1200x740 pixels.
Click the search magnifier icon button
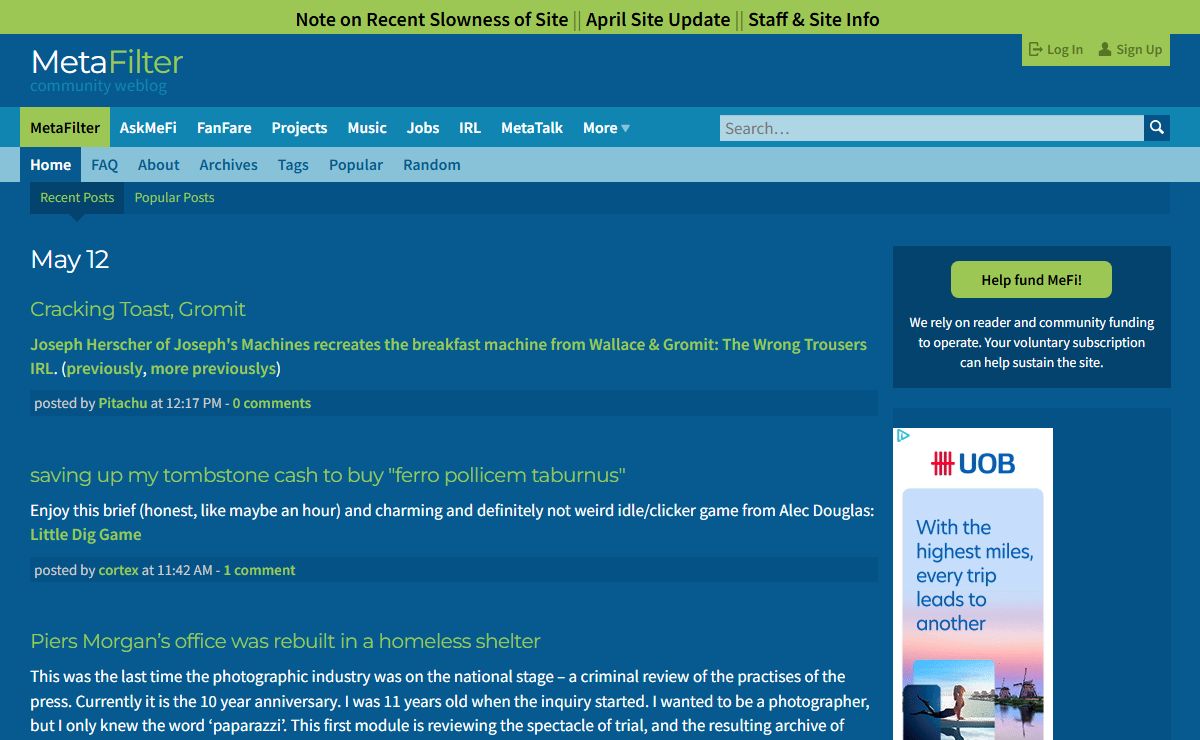click(x=1157, y=128)
